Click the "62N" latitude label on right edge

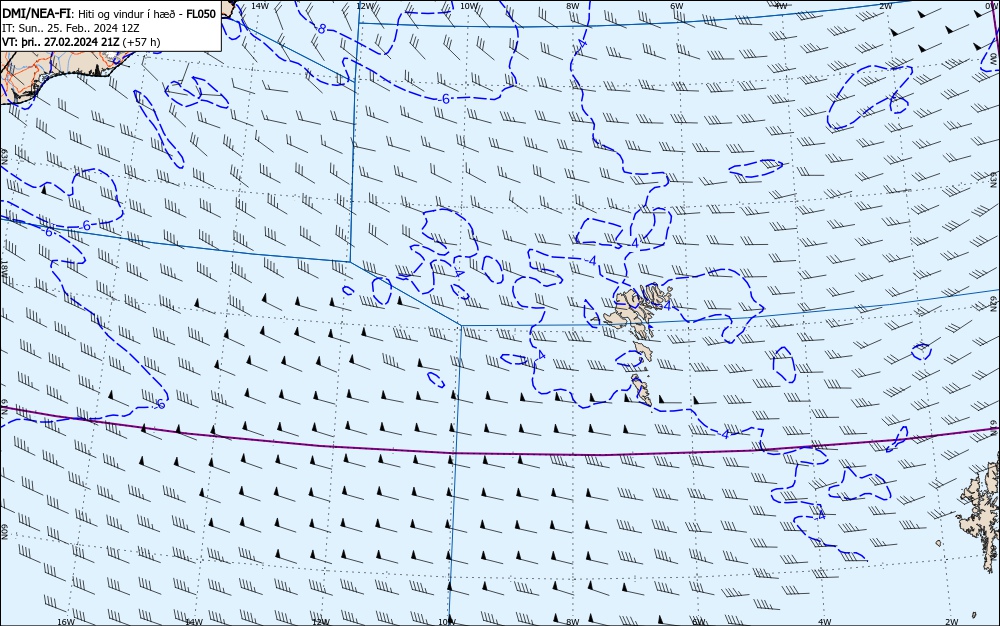coord(994,305)
